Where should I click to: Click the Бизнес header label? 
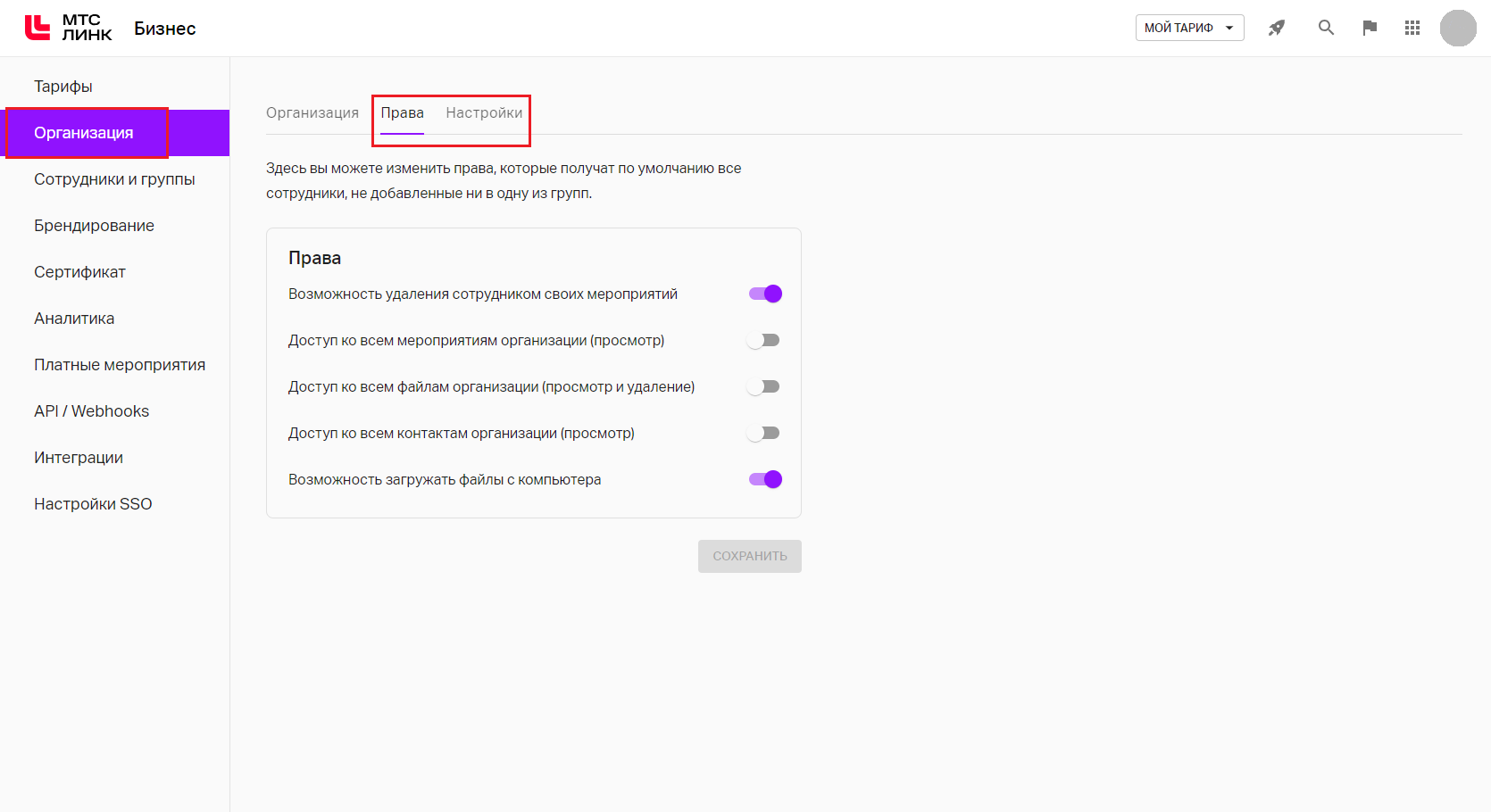pyautogui.click(x=165, y=29)
